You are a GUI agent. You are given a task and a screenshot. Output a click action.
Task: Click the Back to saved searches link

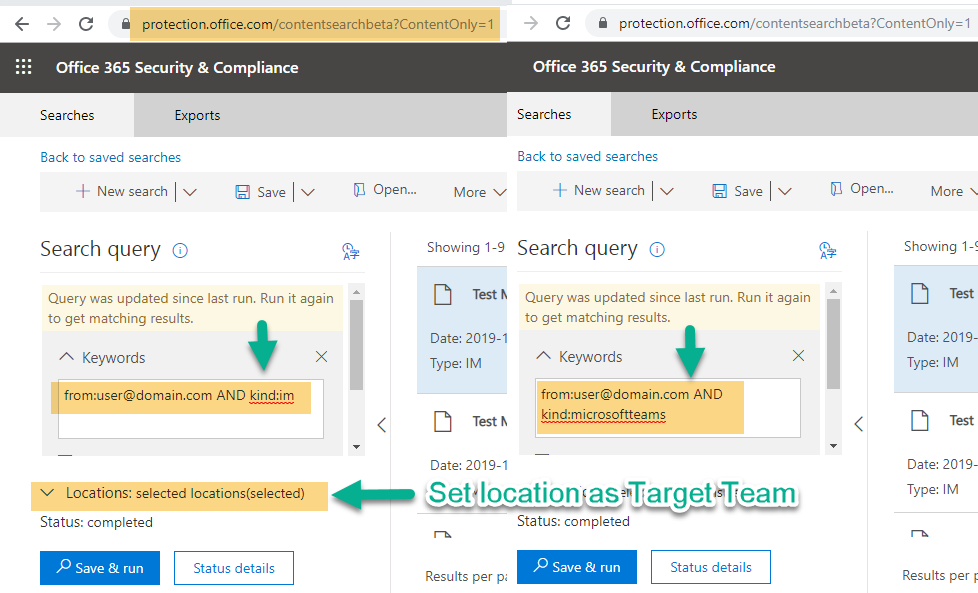(x=110, y=157)
